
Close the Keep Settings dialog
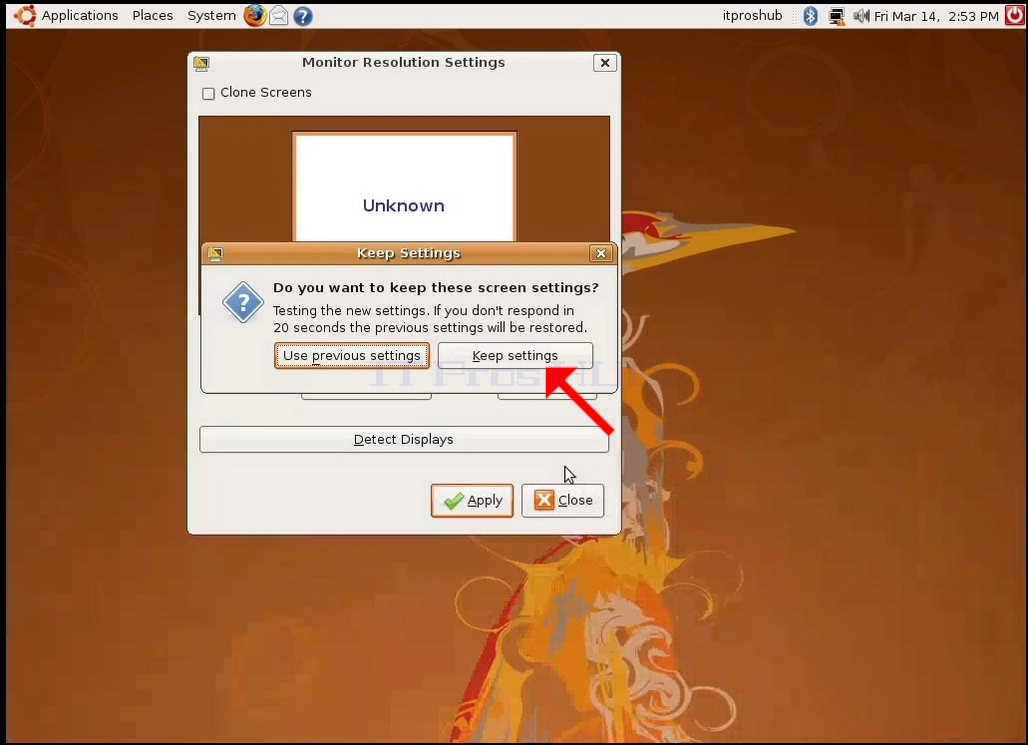[x=601, y=253]
